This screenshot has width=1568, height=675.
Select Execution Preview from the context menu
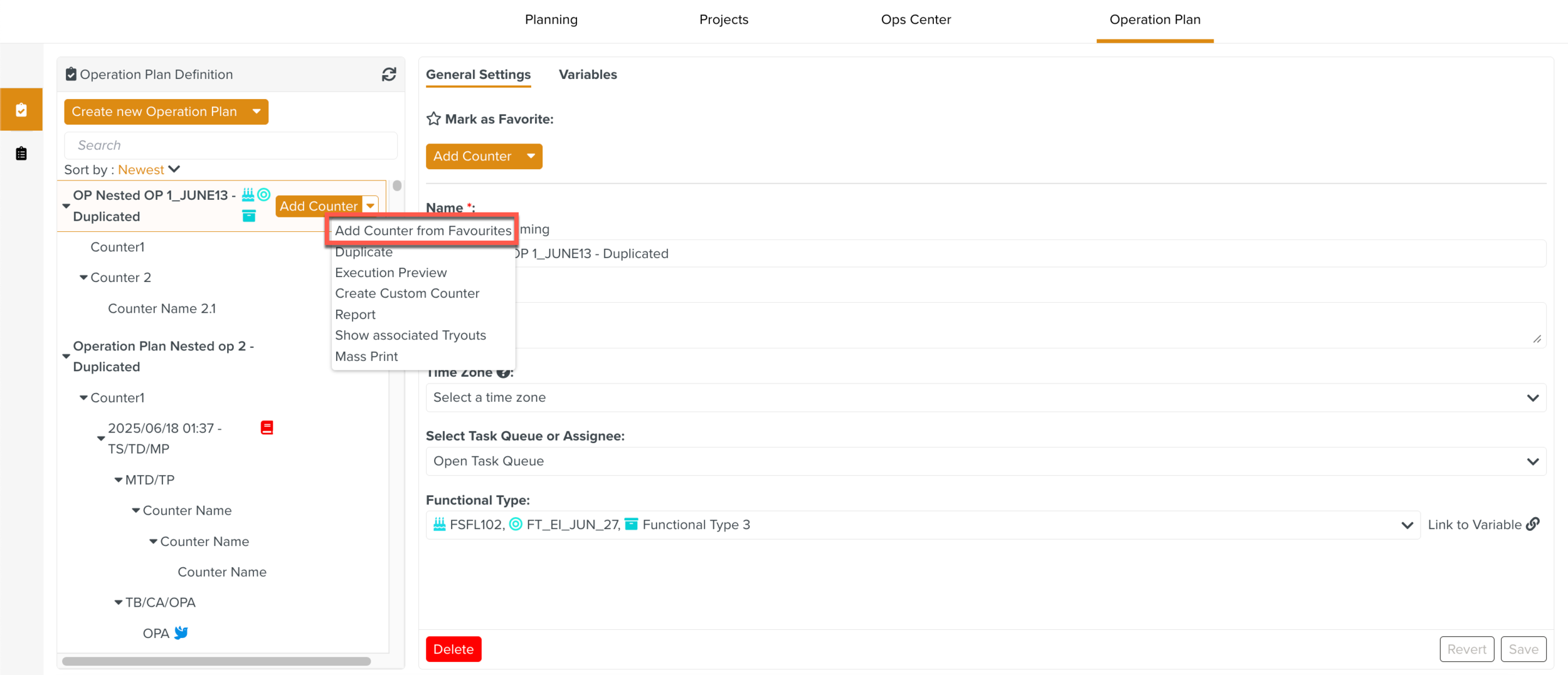(x=391, y=273)
